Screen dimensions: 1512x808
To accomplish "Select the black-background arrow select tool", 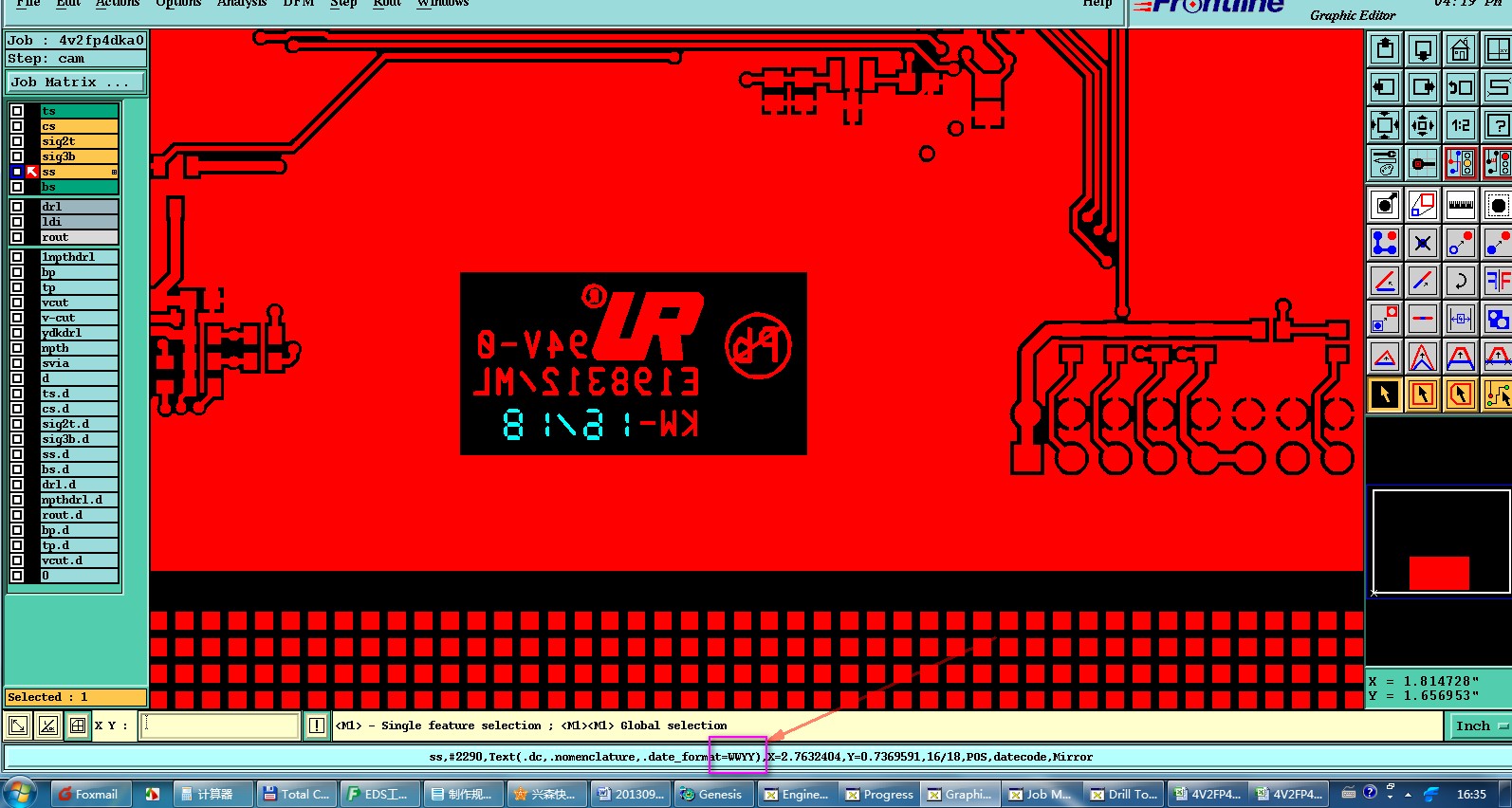I will [x=1385, y=395].
